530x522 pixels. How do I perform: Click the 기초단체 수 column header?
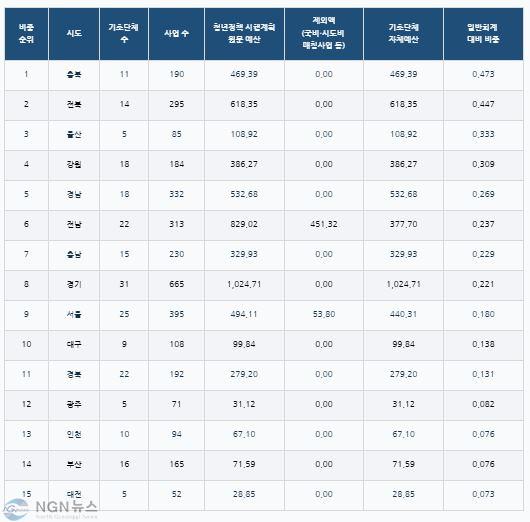[124, 33]
